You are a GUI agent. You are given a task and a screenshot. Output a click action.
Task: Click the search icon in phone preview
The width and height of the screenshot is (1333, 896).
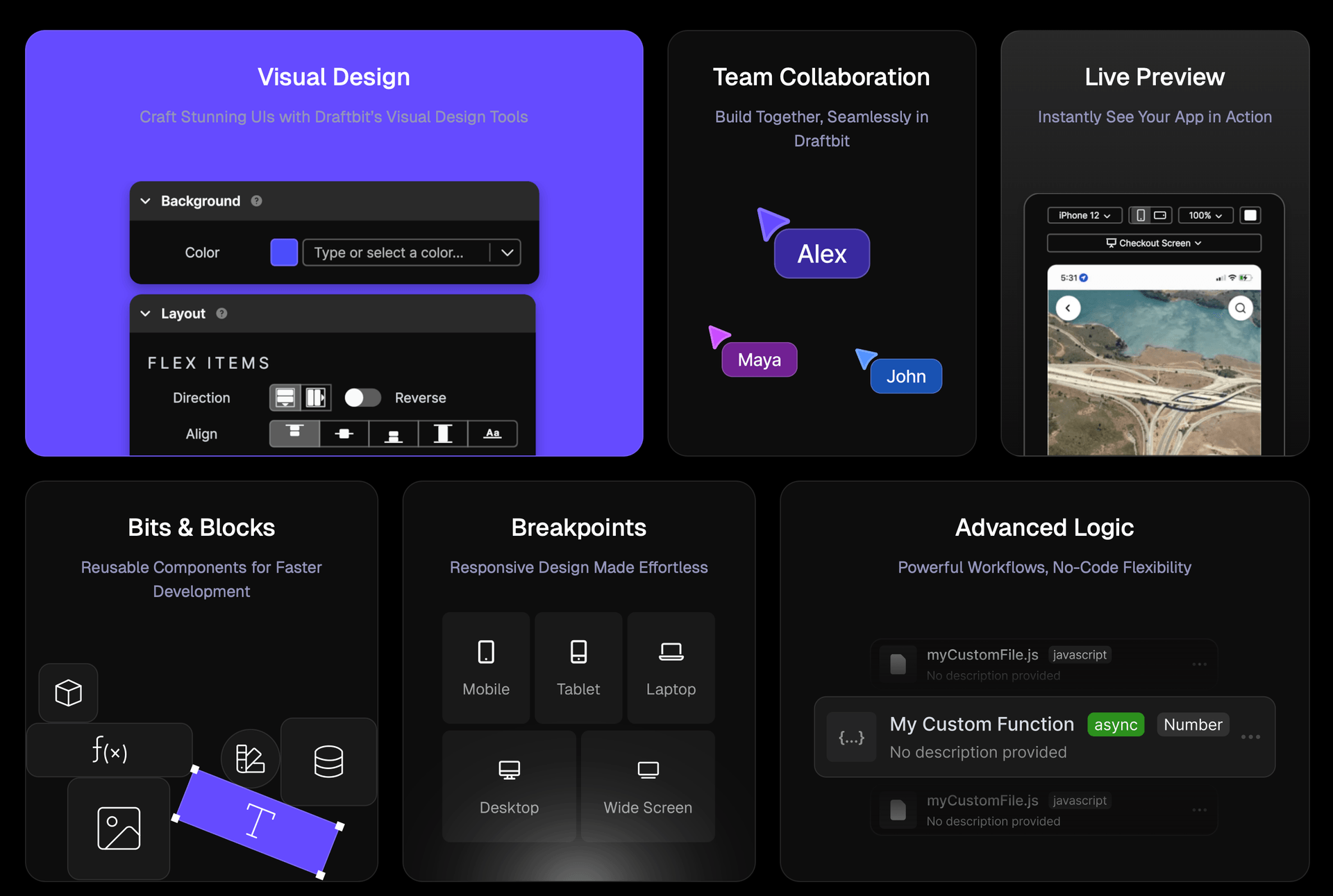(x=1240, y=308)
